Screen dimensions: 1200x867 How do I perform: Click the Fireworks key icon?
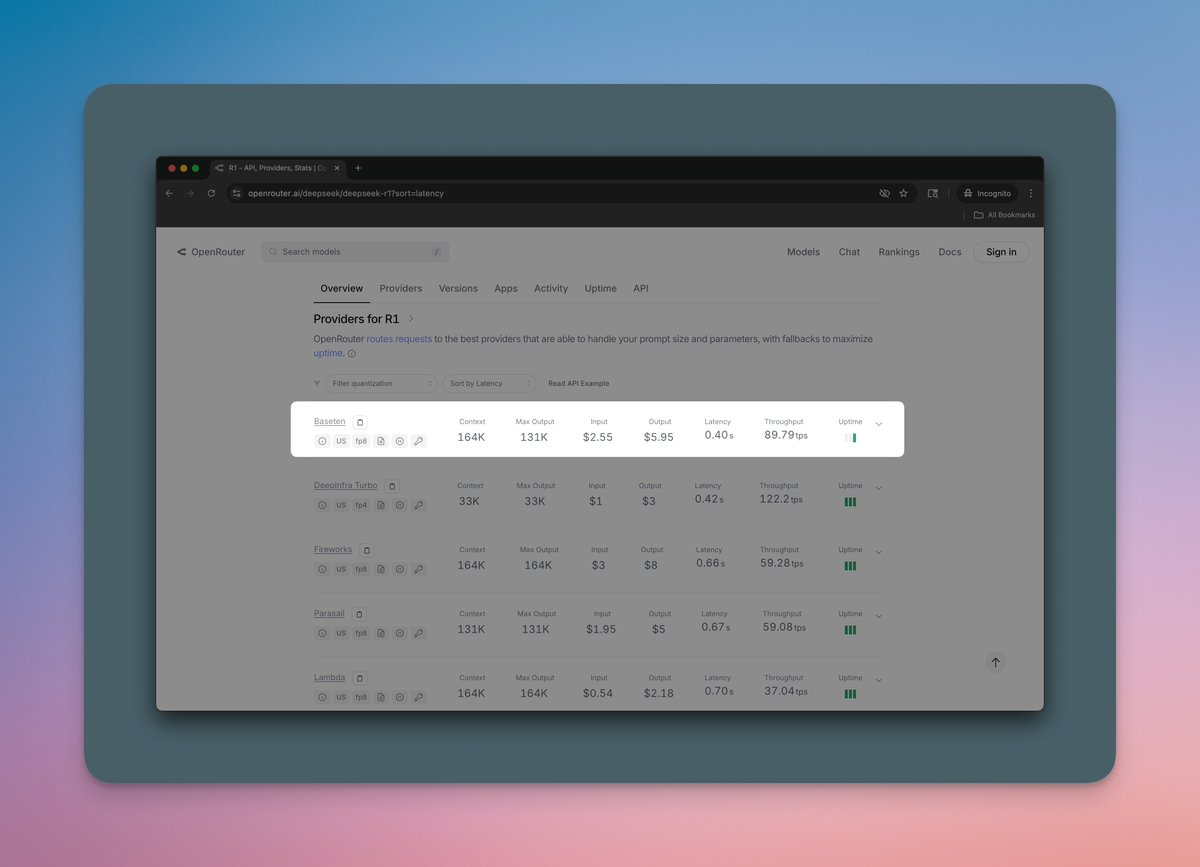419,569
